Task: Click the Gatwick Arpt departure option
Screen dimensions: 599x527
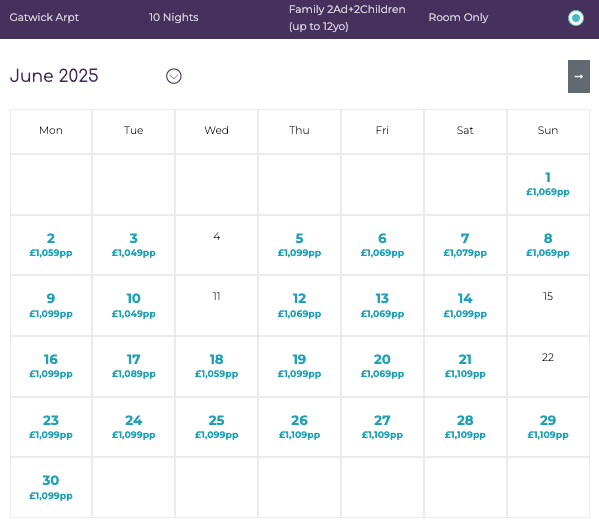Action: coord(44,17)
